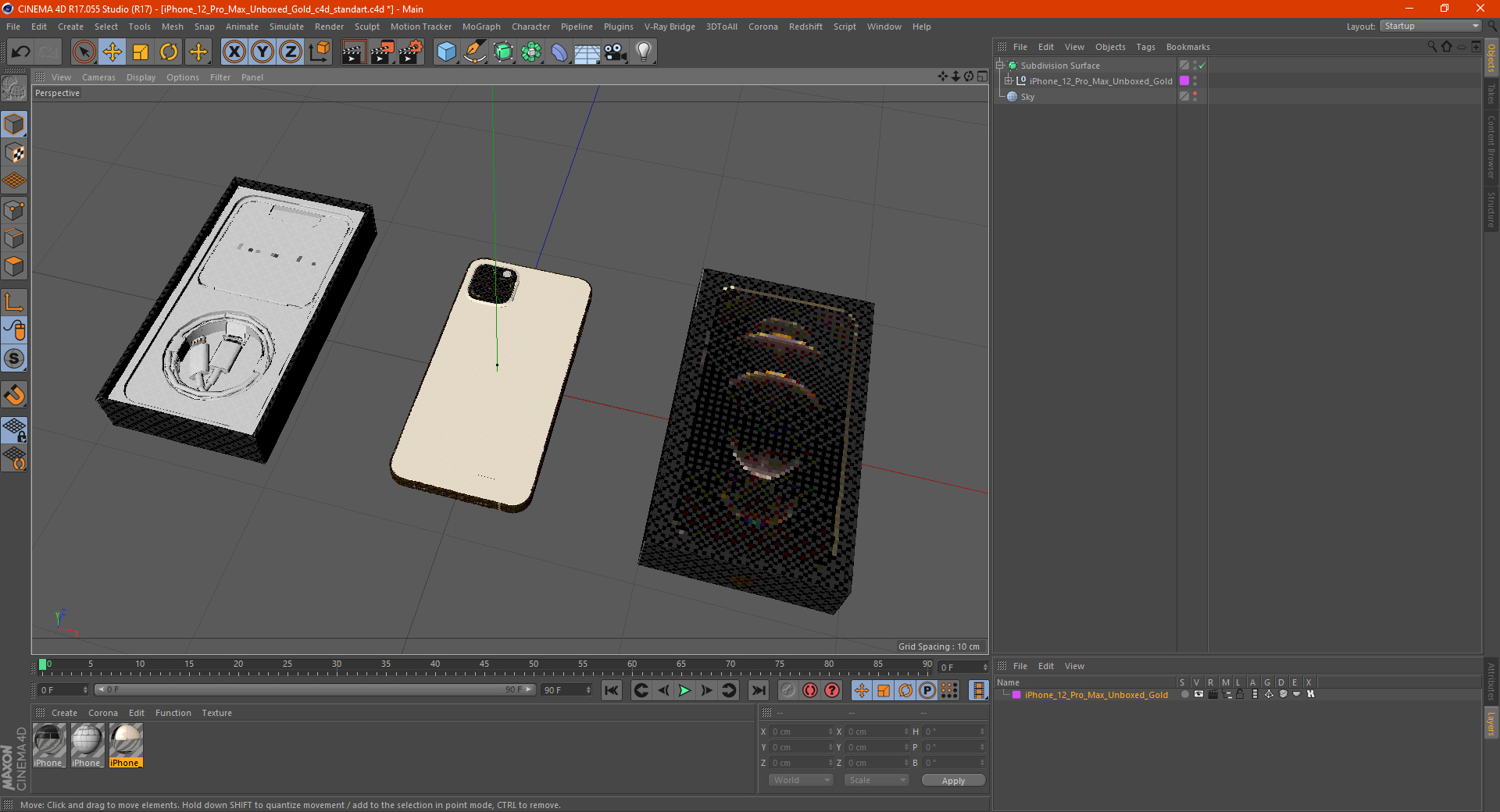This screenshot has width=1500, height=812.
Task: Select first iPhone material thumbnail
Action: (49, 745)
